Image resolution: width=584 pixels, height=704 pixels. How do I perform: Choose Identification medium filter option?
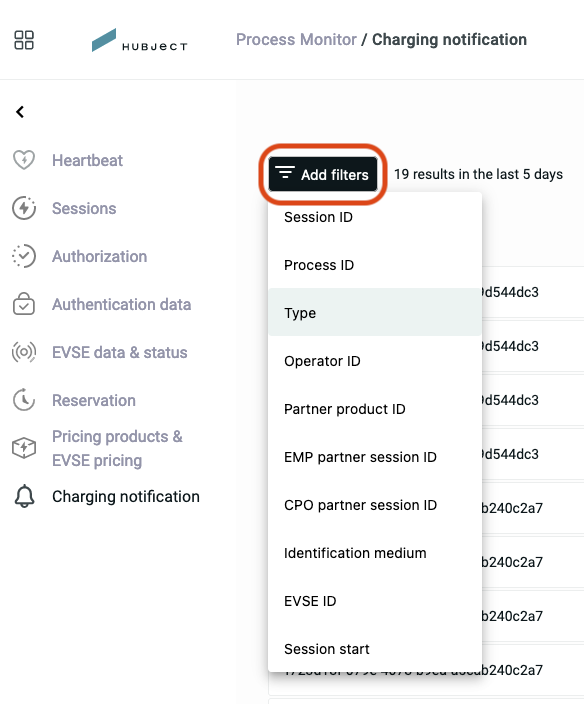(x=375, y=553)
